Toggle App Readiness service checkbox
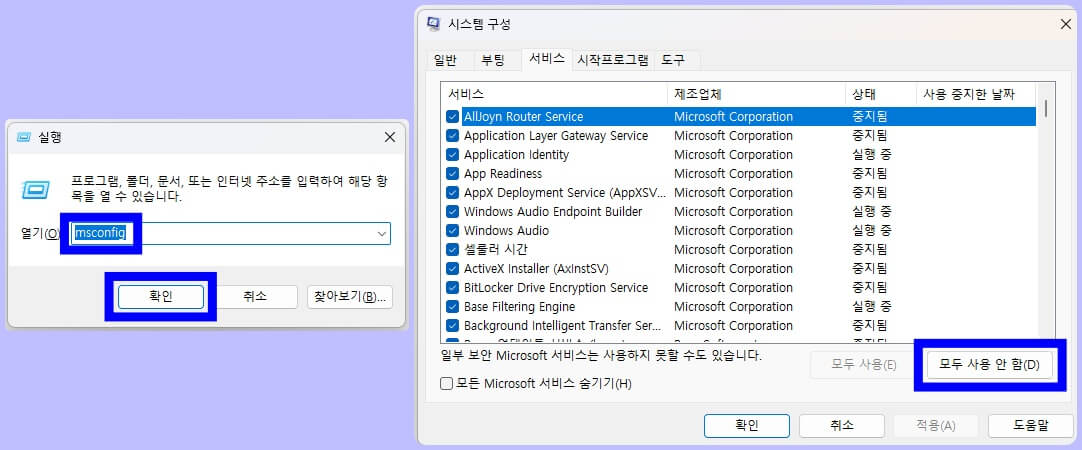 point(453,174)
